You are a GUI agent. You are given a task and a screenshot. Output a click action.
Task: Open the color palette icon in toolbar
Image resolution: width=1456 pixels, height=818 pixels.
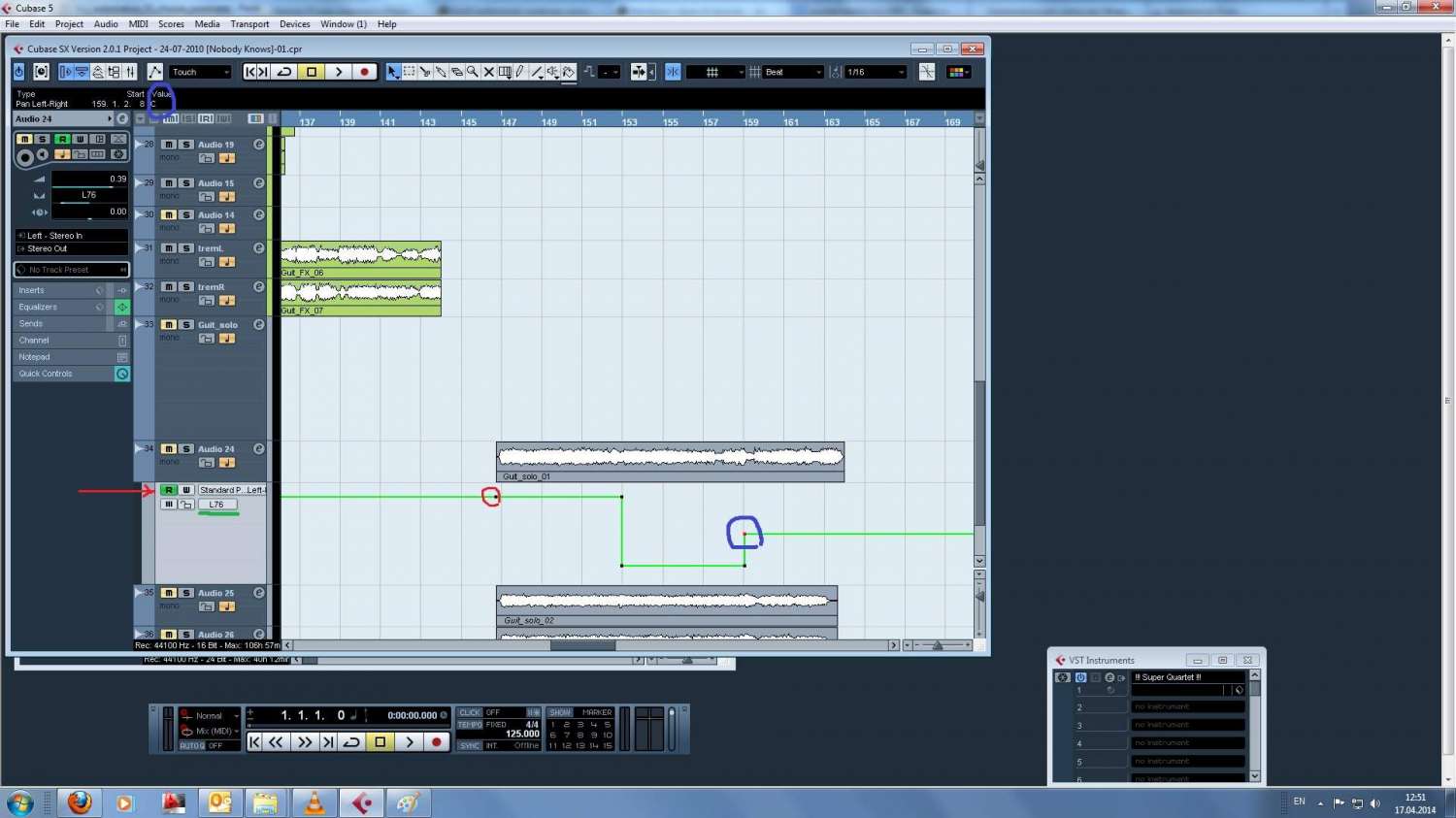pos(957,72)
